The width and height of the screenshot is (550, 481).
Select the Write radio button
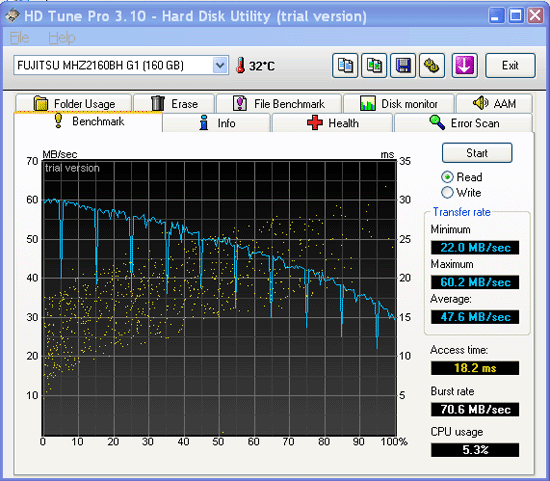click(x=447, y=193)
